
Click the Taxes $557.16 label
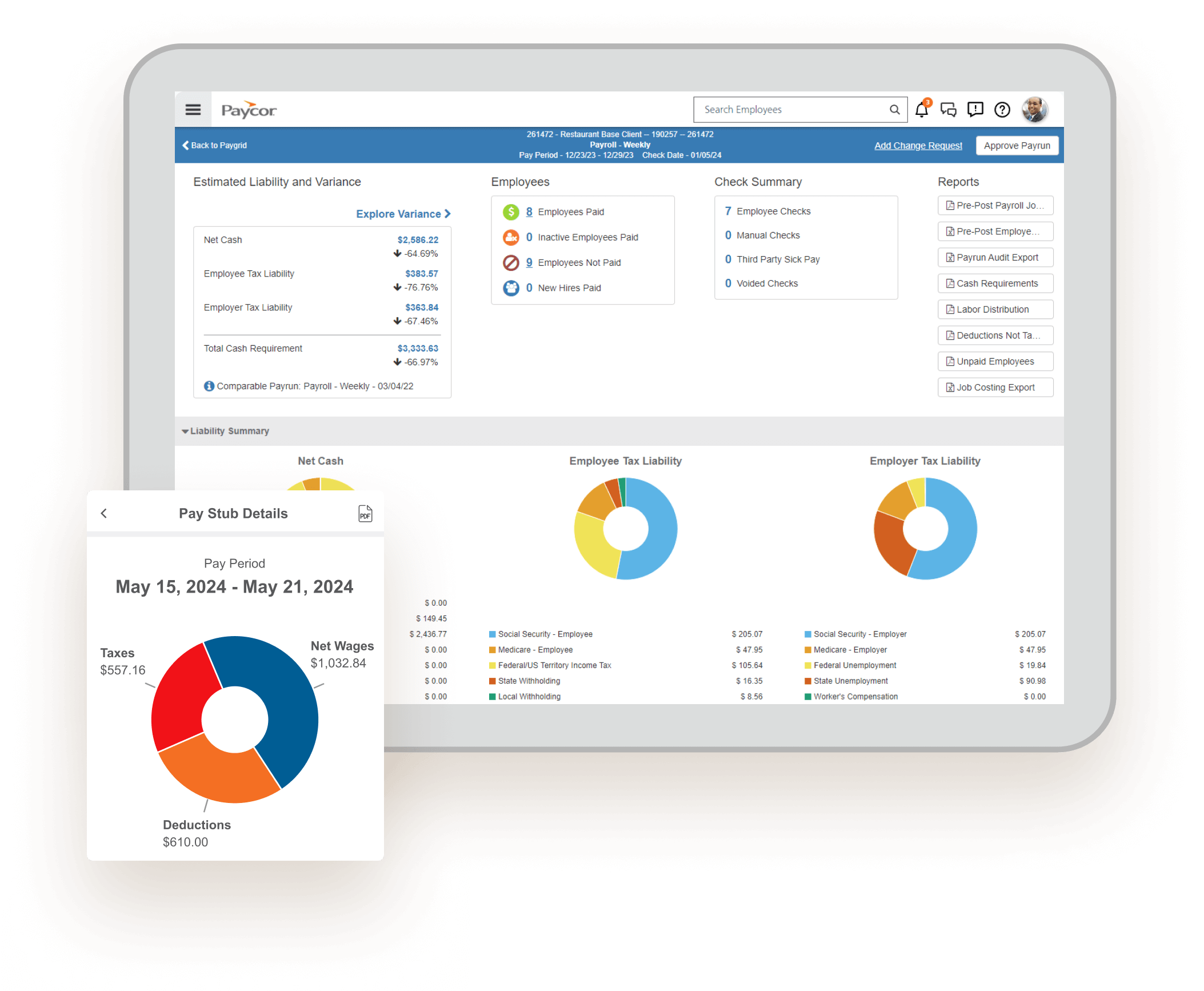pos(123,662)
